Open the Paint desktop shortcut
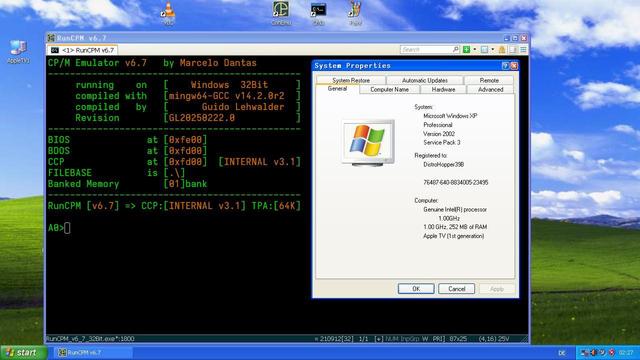The width and height of the screenshot is (640, 360). point(355,12)
